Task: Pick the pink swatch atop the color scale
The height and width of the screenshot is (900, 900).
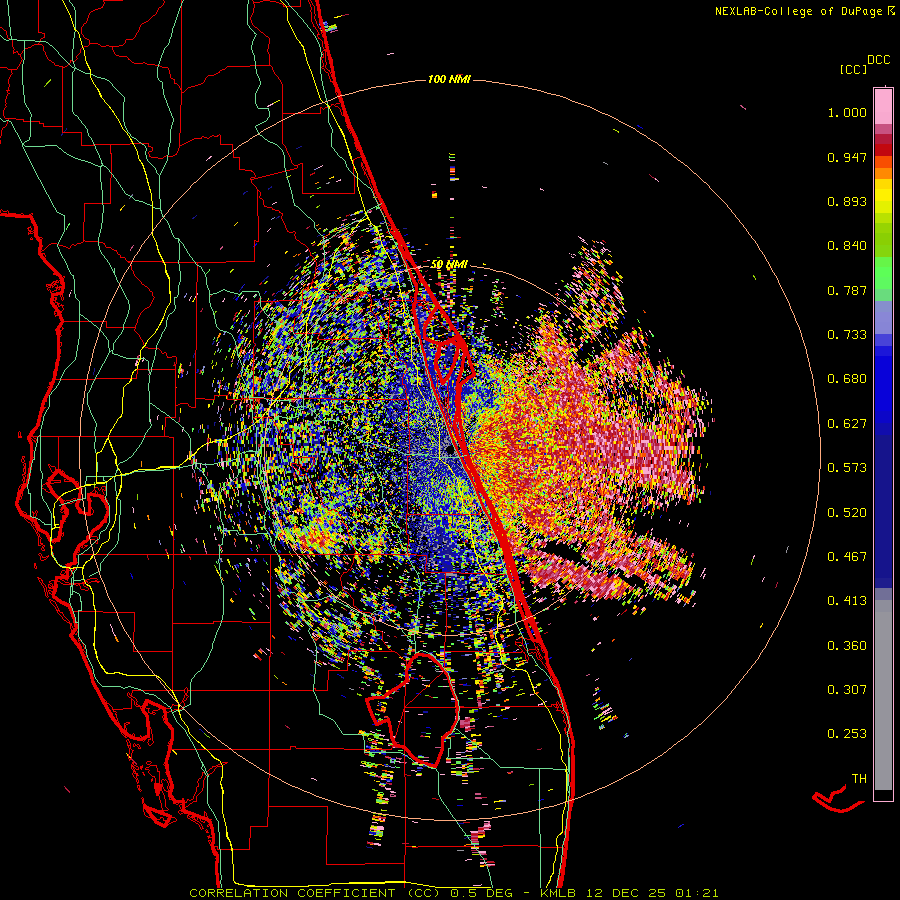Action: (883, 106)
